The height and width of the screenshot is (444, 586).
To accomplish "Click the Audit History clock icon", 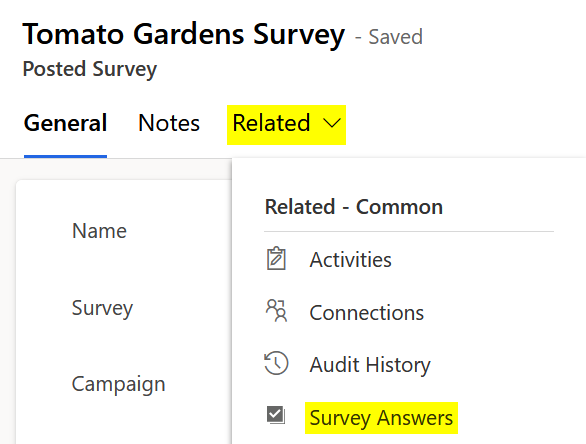I will [276, 363].
